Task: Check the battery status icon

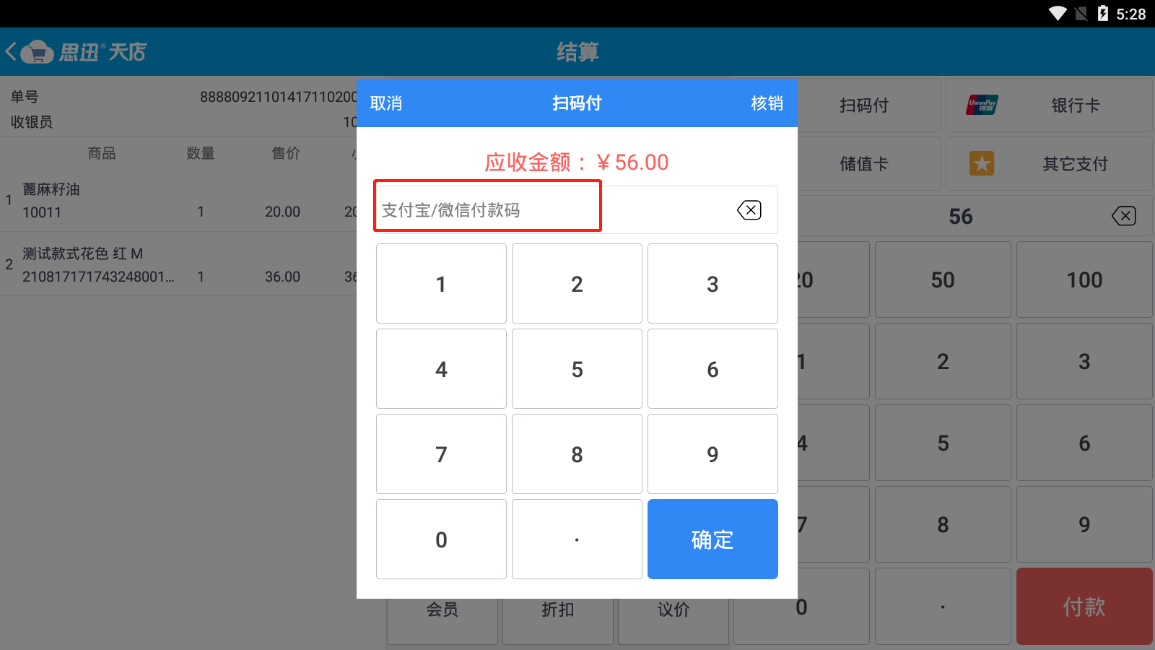Action: (x=1103, y=13)
